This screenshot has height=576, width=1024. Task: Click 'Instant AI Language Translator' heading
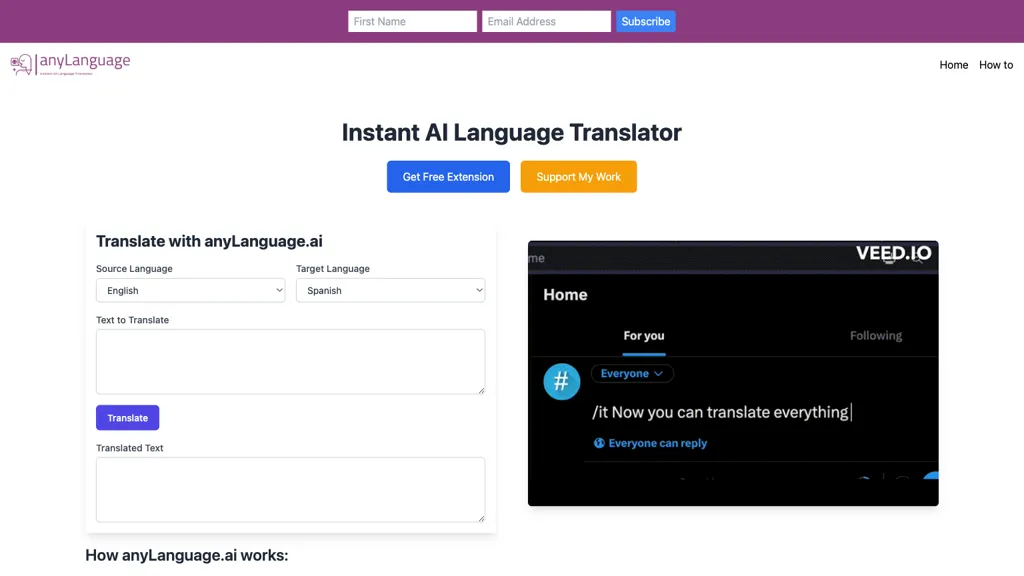511,133
